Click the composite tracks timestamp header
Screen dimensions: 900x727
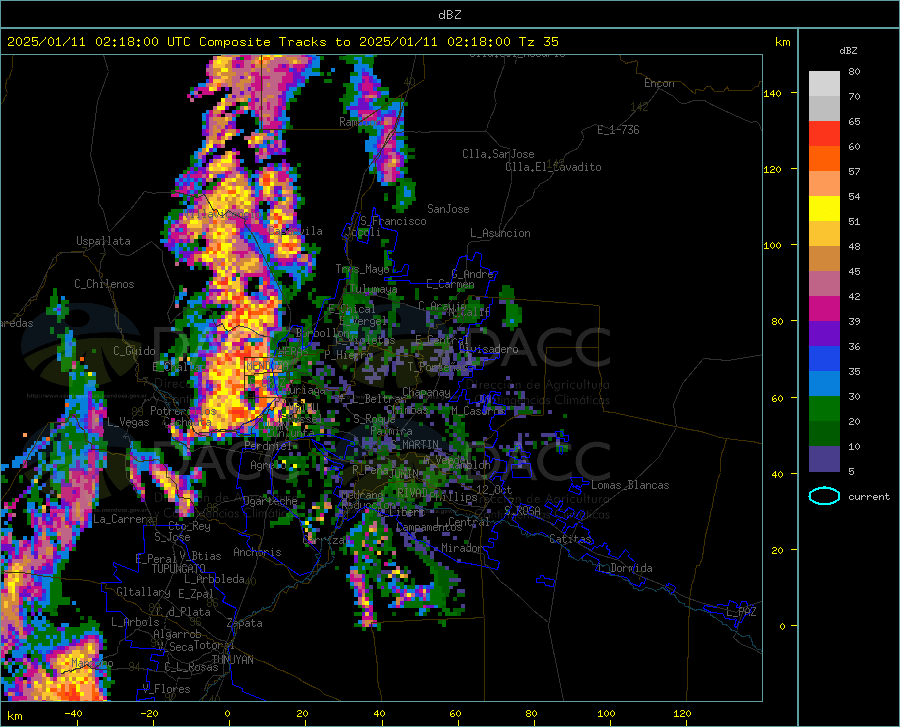(282, 42)
